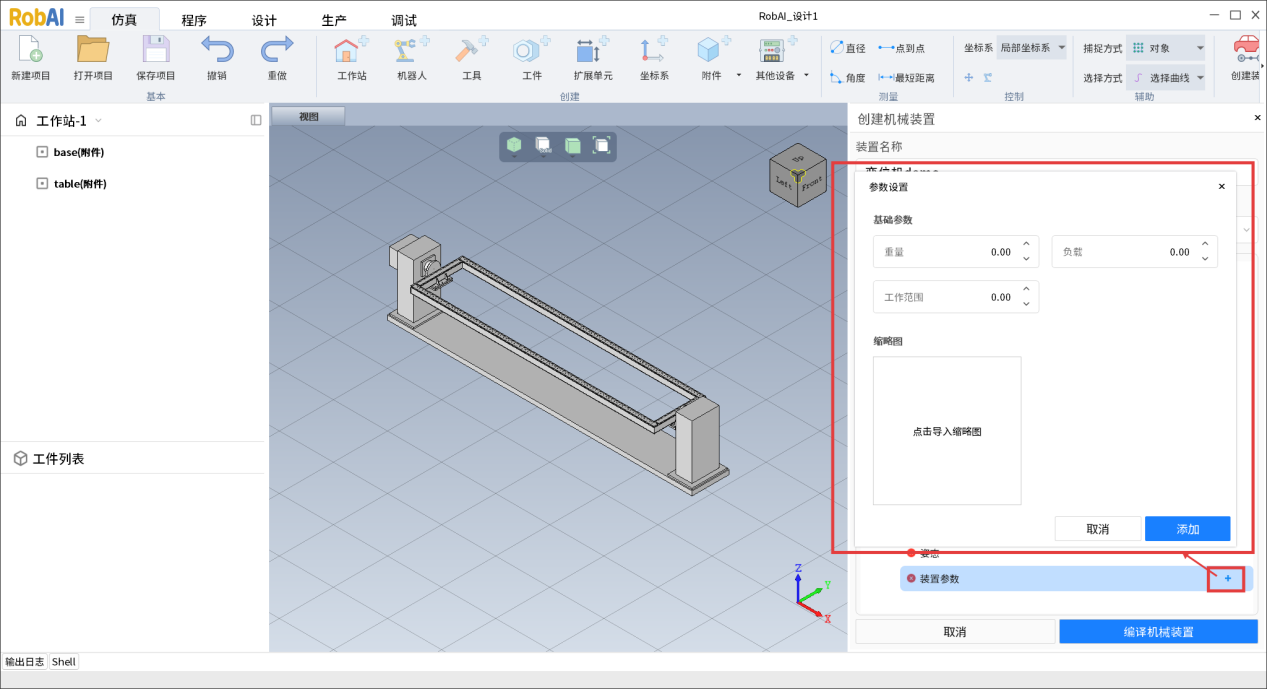The width and height of the screenshot is (1267, 689).
Task: Click 取消 beside 编译机械装置
Action: 955,632
